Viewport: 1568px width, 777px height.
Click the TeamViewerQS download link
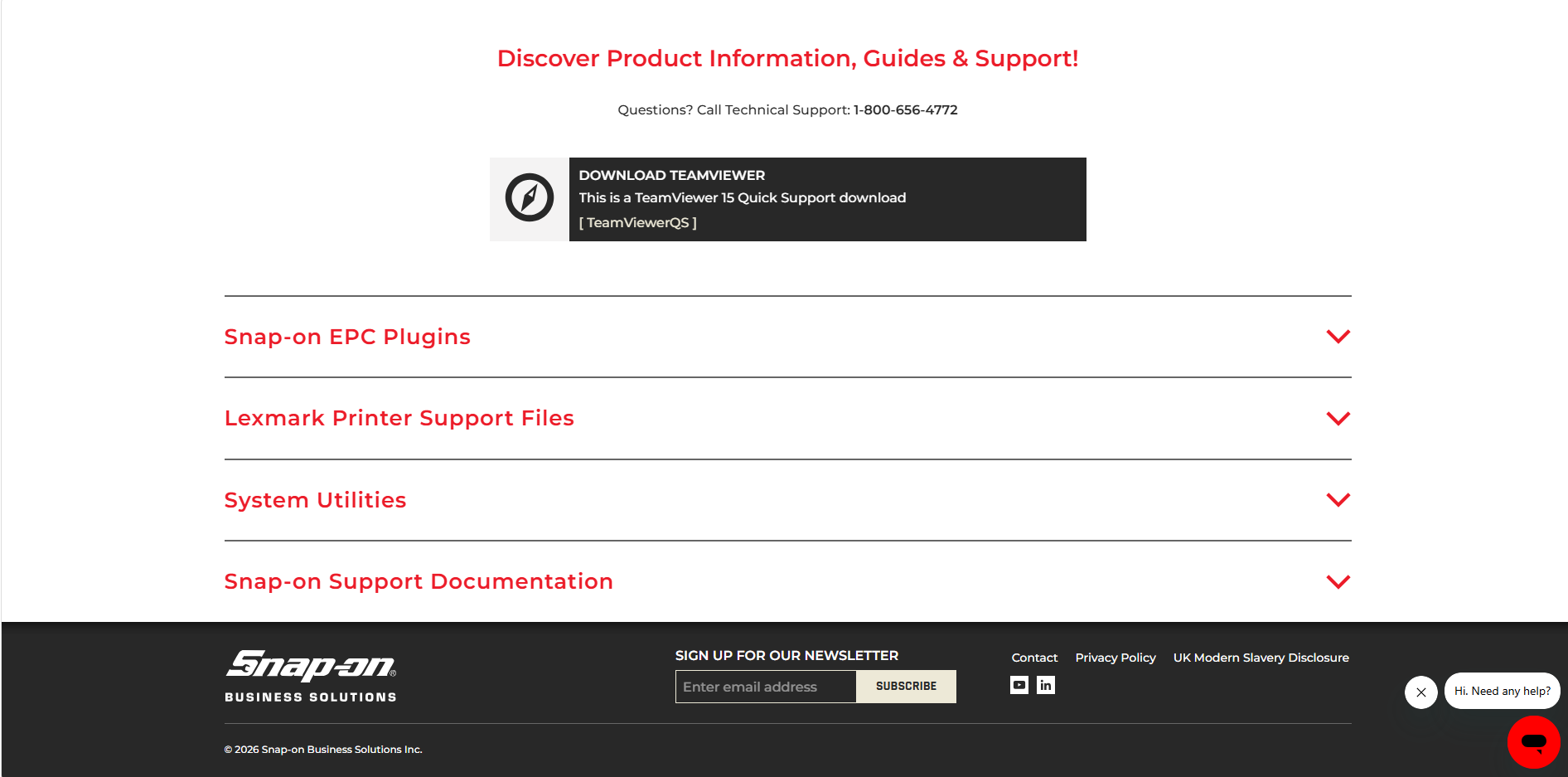point(637,222)
